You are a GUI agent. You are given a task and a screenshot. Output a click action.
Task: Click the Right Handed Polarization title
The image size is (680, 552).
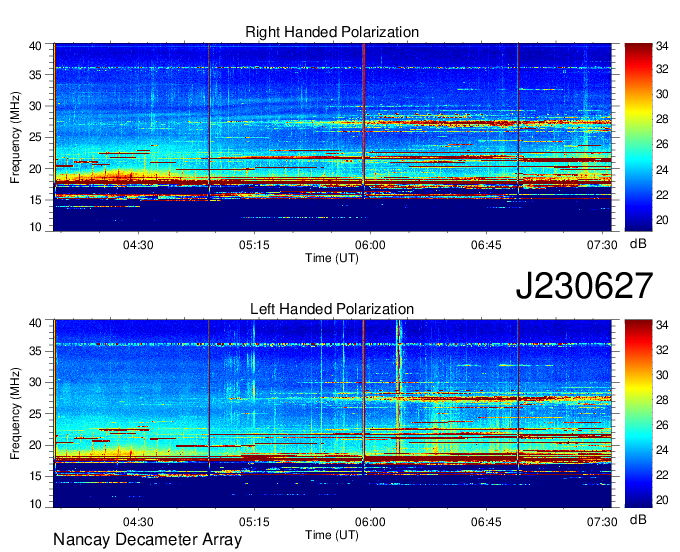click(332, 32)
